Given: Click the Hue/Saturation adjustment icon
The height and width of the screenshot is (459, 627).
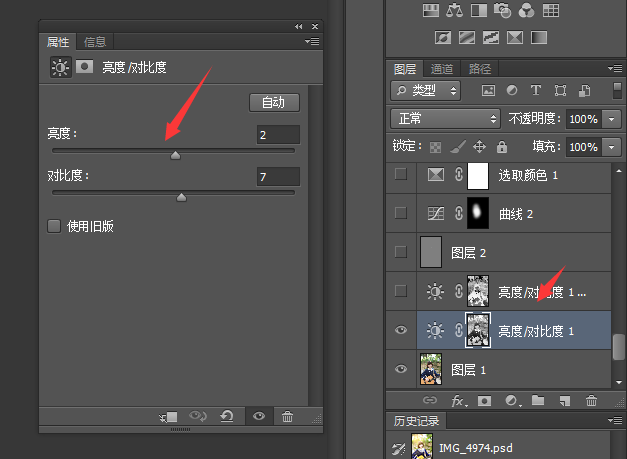Looking at the screenshot, I should [x=431, y=10].
